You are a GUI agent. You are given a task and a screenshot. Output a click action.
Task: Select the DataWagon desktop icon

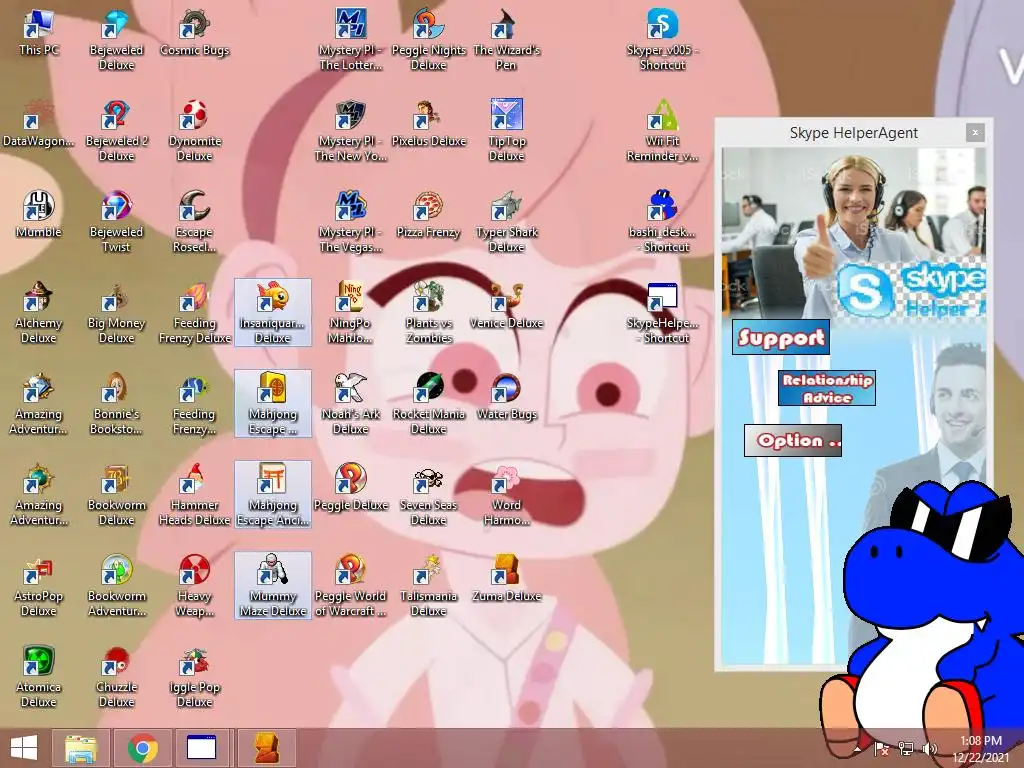click(x=38, y=123)
